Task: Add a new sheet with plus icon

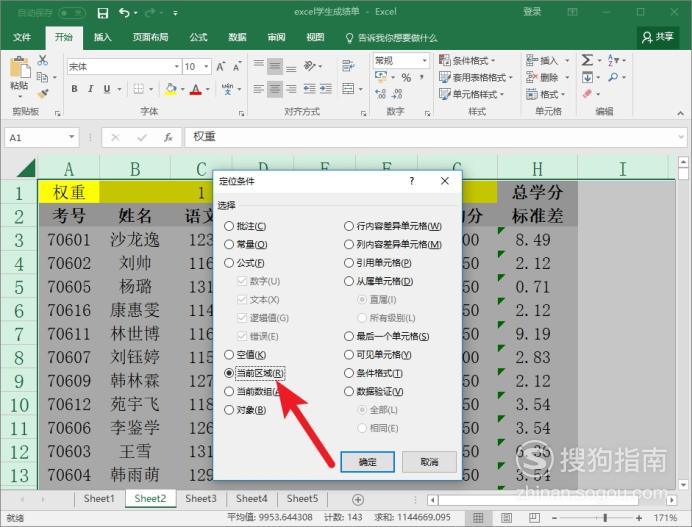Action: pos(358,500)
